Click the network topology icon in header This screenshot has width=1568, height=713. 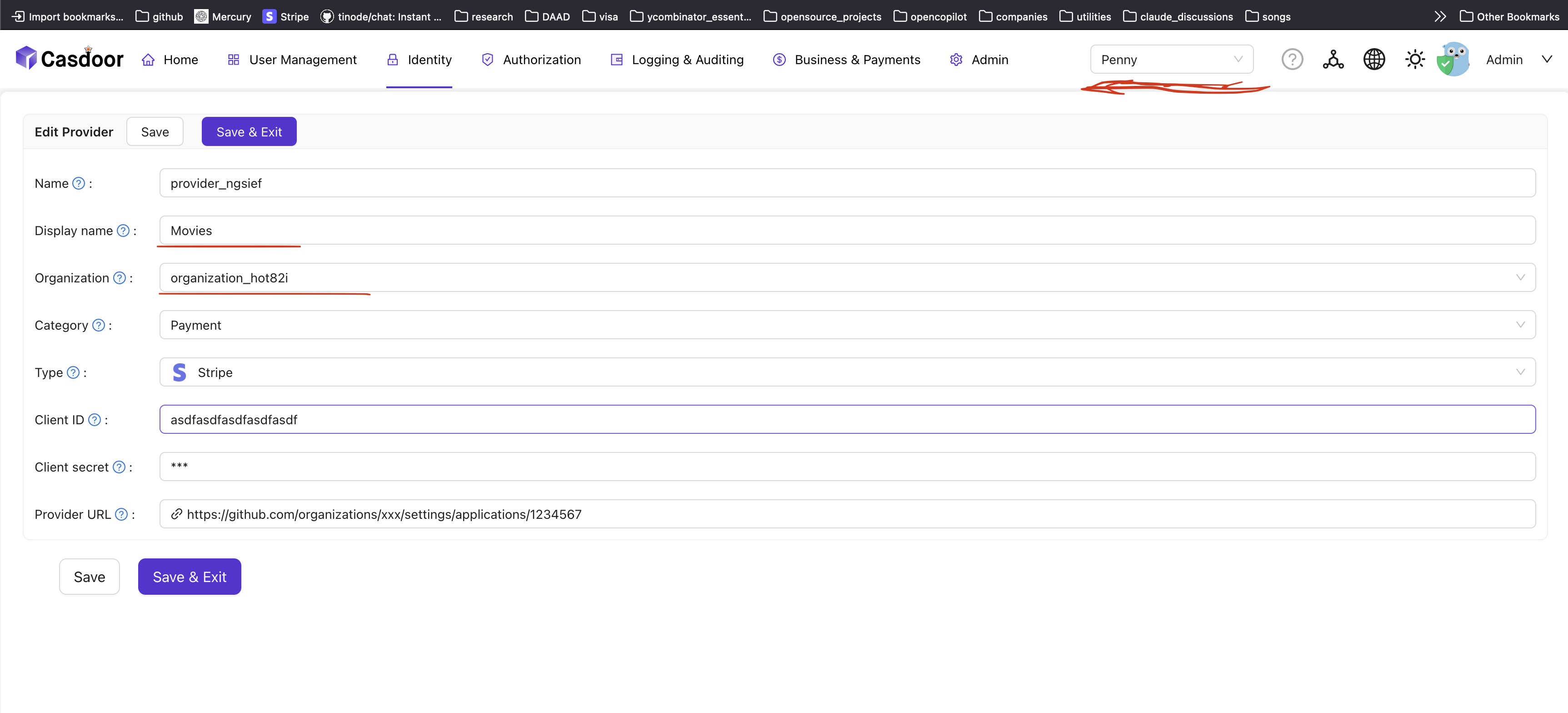click(1333, 59)
